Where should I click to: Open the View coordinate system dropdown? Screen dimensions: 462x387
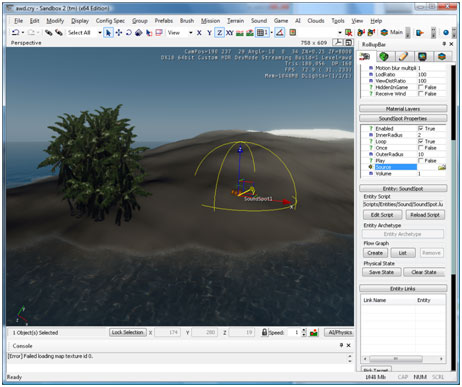191,33
